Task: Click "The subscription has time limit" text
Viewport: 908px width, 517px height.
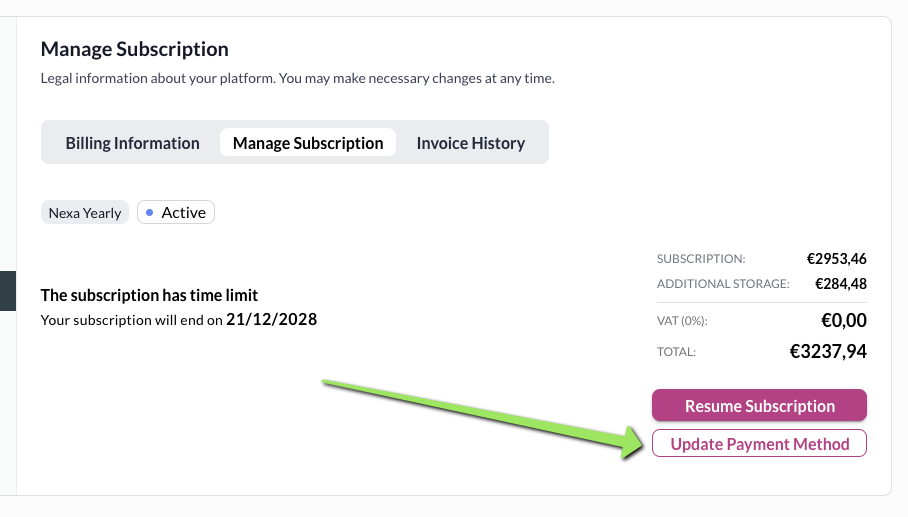Action: click(x=149, y=296)
